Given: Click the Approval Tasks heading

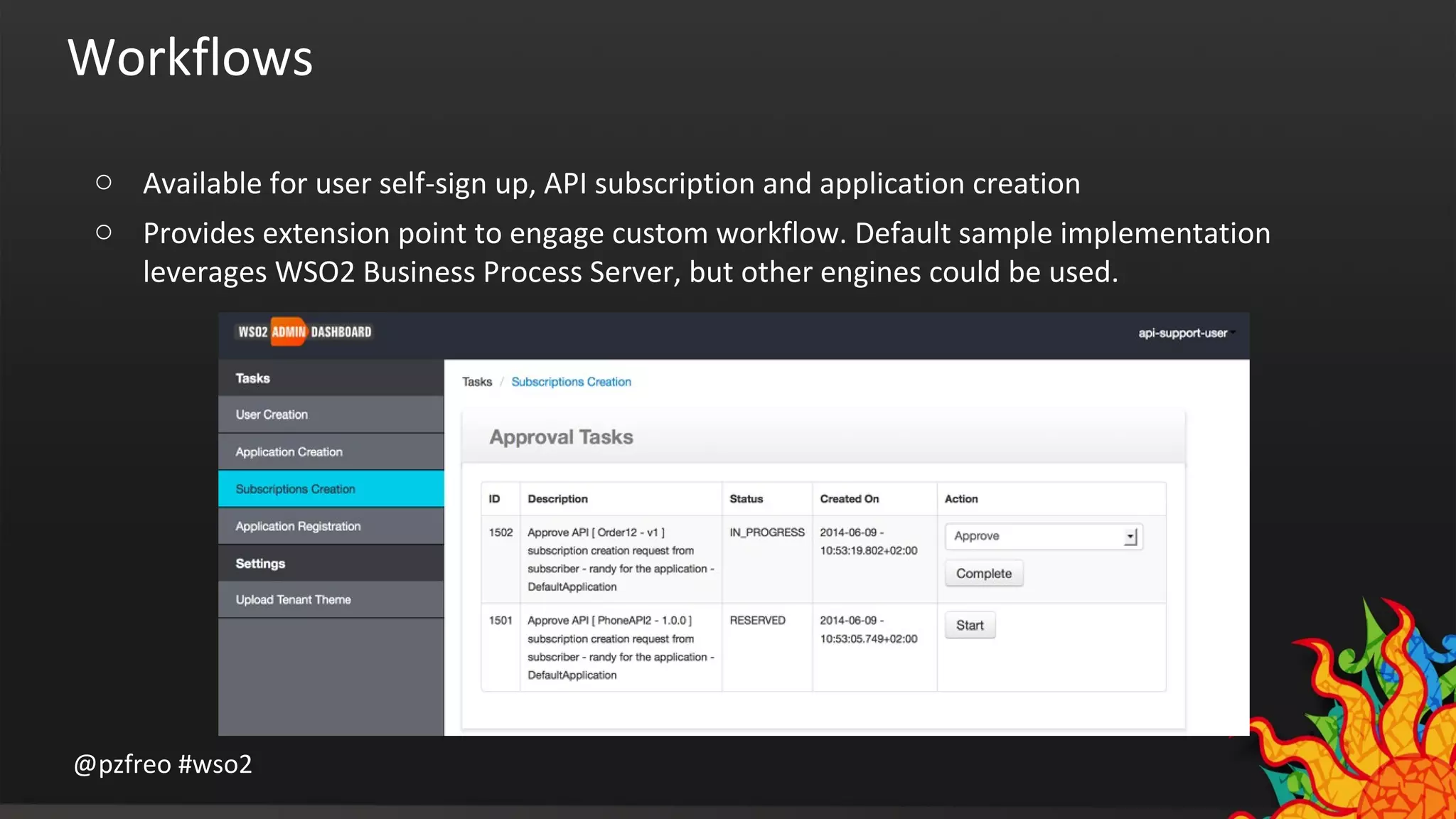Looking at the screenshot, I should pos(561,437).
